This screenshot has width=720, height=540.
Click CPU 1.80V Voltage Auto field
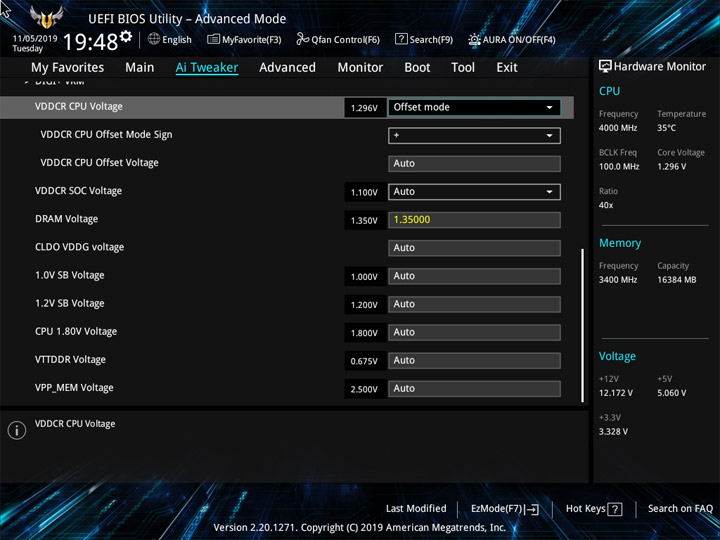(474, 332)
